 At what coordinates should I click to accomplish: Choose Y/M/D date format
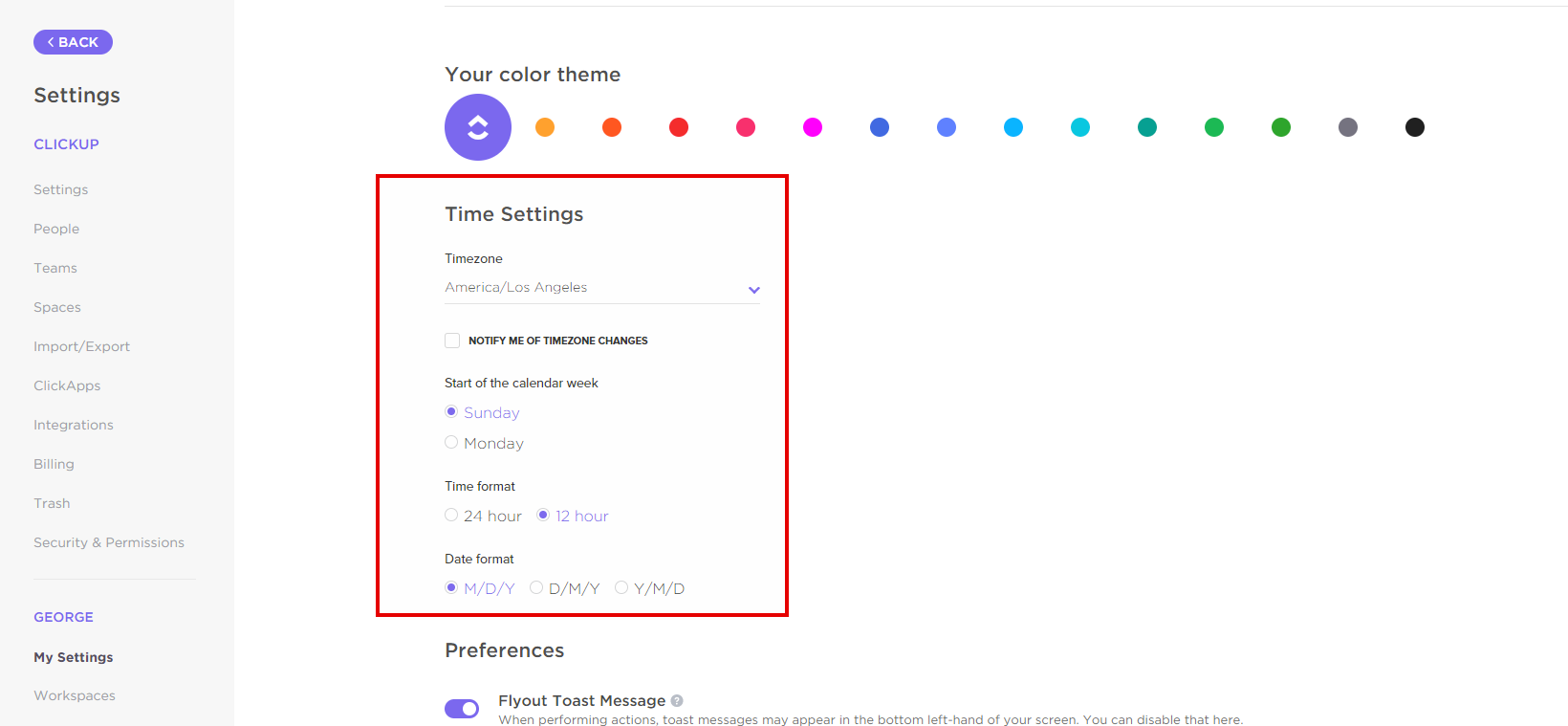tap(621, 588)
